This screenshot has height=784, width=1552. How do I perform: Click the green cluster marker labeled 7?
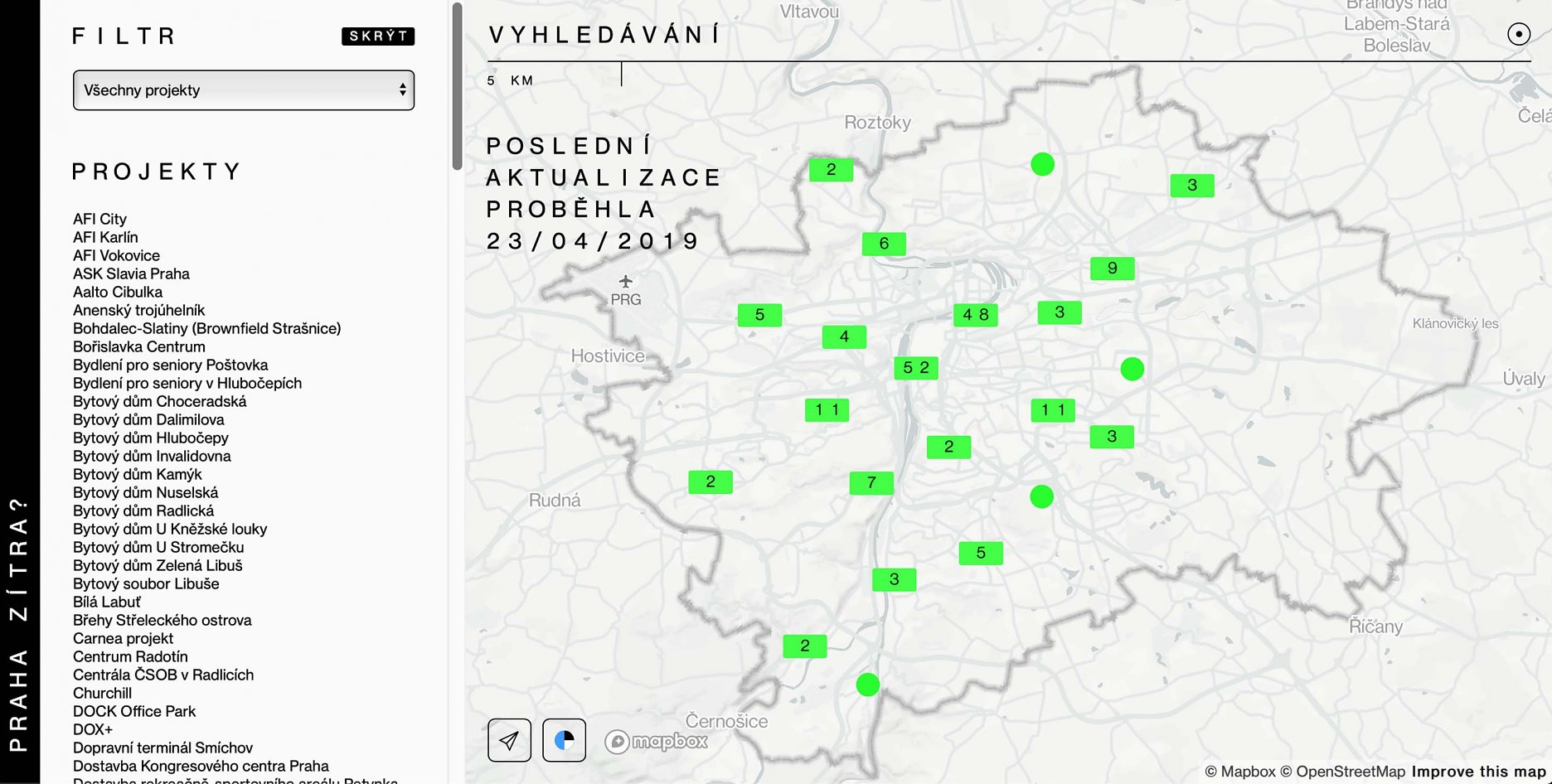point(871,482)
